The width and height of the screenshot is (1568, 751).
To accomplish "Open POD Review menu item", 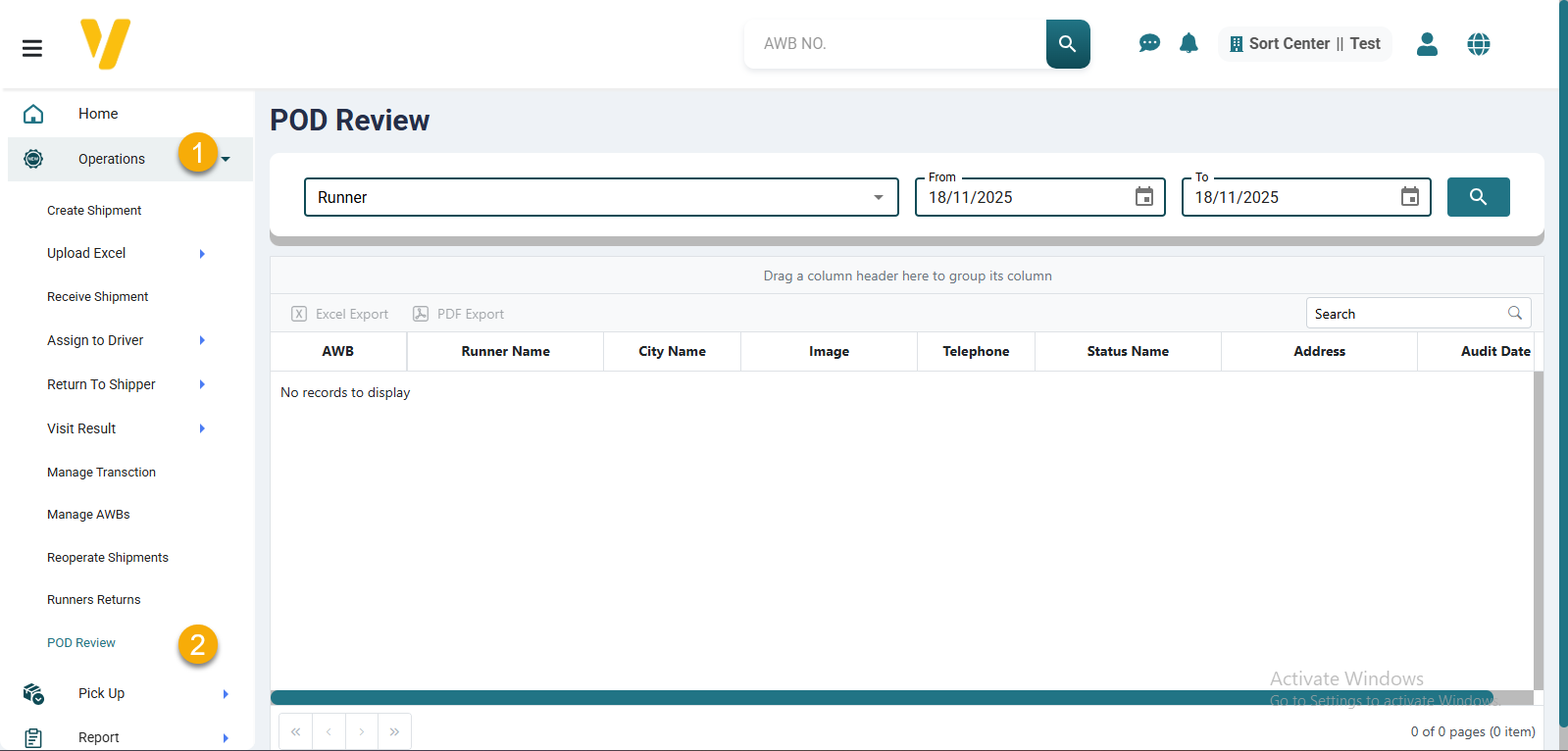I will (81, 643).
